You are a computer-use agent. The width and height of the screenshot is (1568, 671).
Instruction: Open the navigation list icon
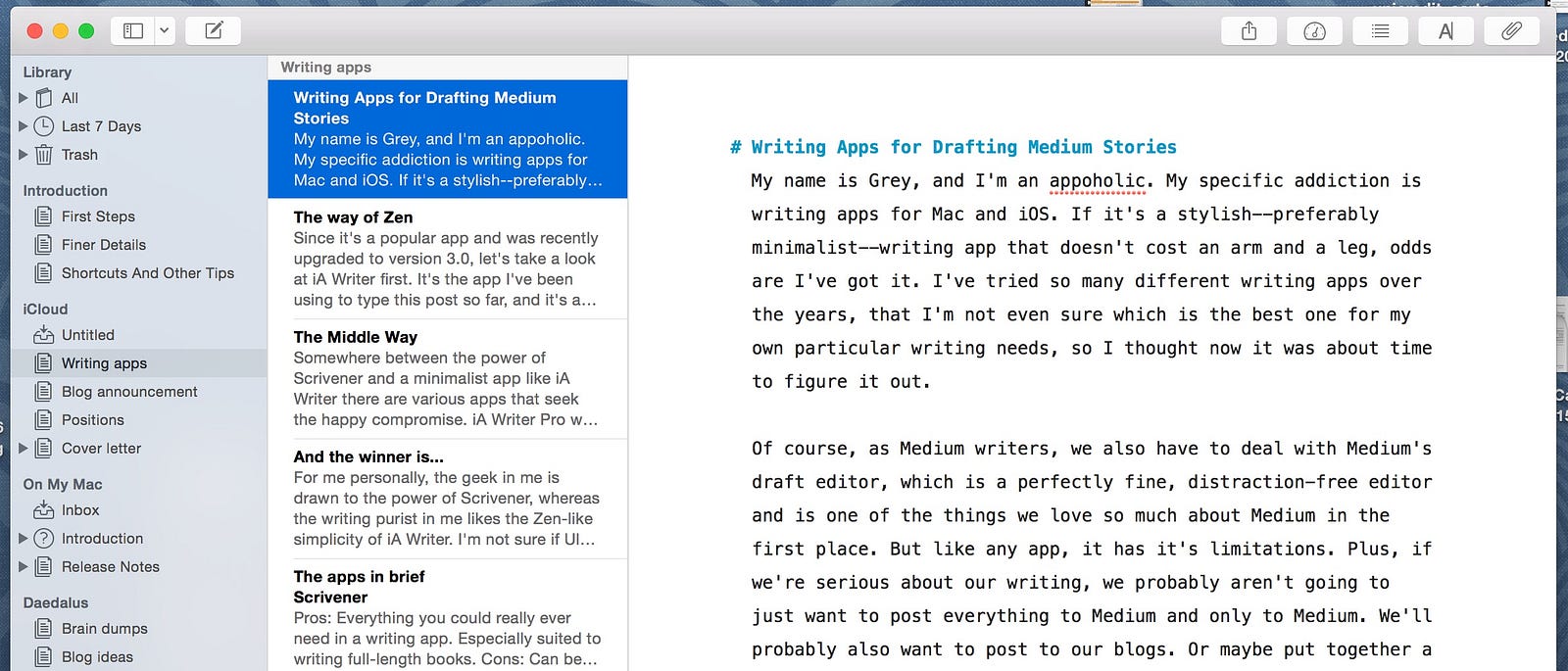[x=1380, y=31]
